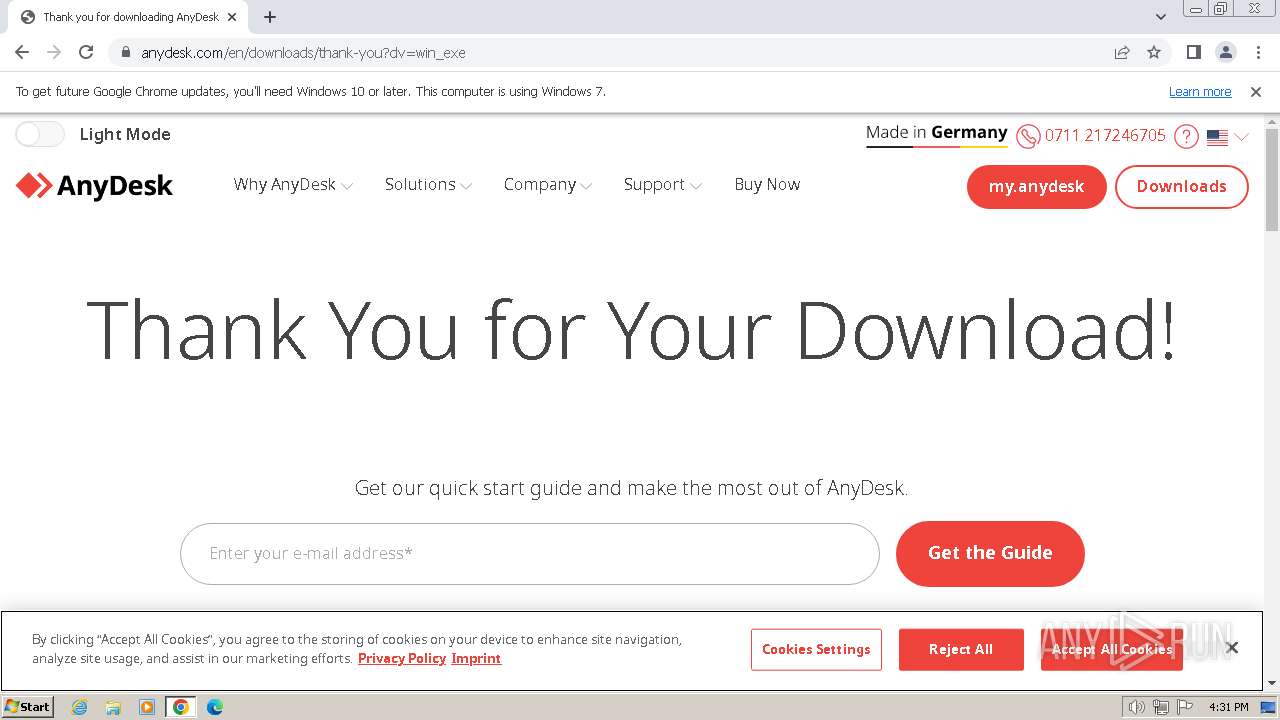Viewport: 1280px width, 720px height.
Task: Open the Imprint link
Action: coord(476,658)
